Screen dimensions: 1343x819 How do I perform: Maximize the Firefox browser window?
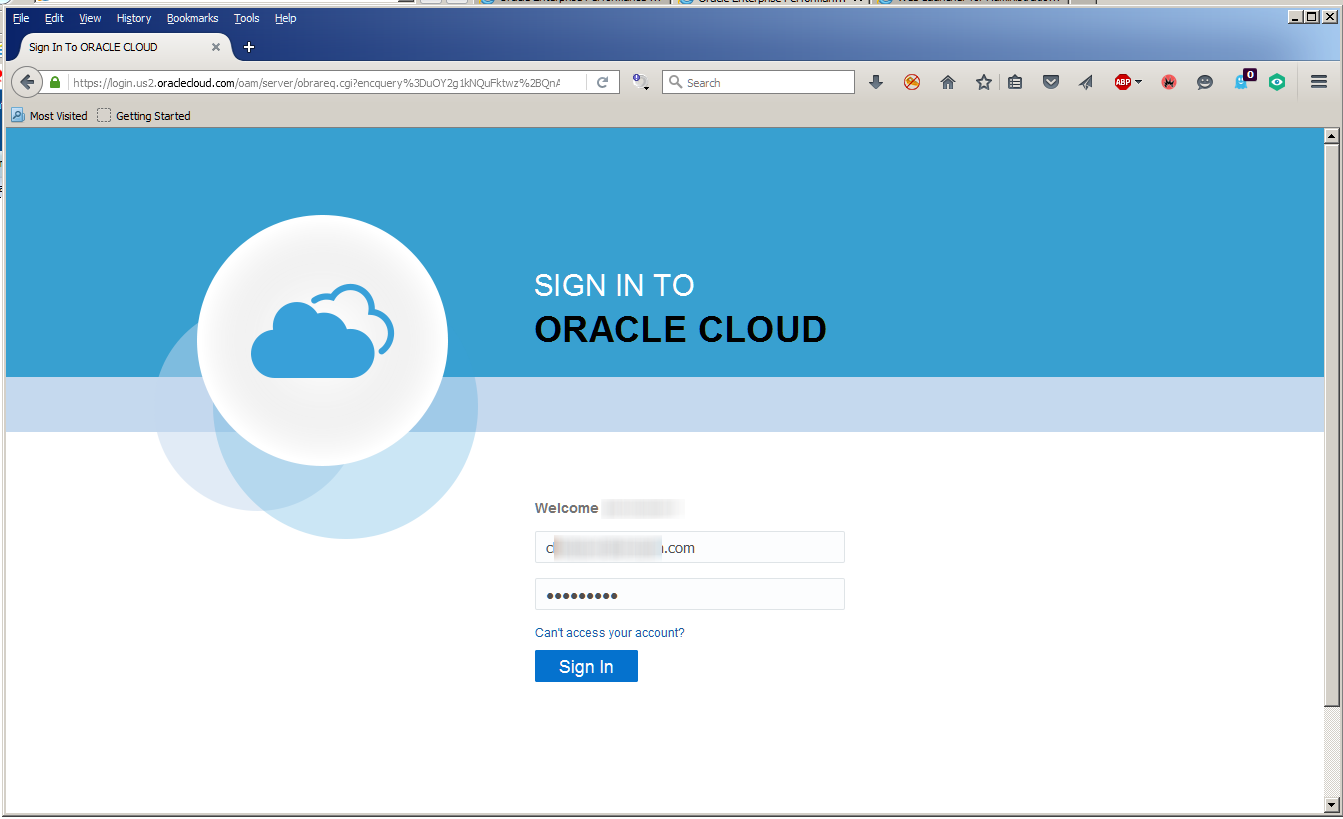(x=1311, y=16)
